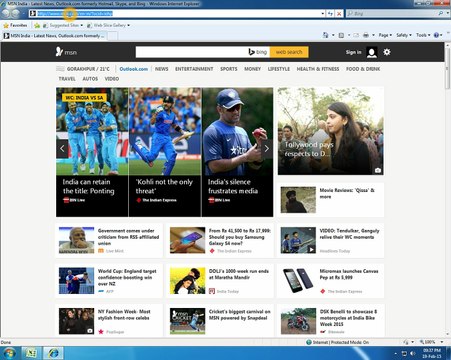
Task: Open 'India's silence frustrates media' story
Action: tap(233, 187)
